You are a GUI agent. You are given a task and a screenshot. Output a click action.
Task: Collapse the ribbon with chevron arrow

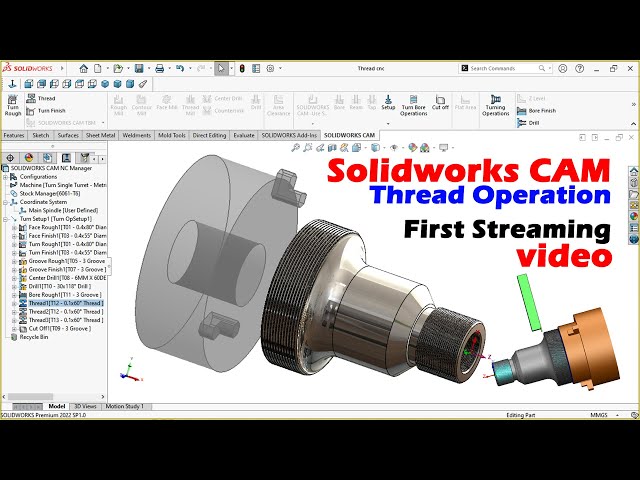pyautogui.click(x=633, y=124)
